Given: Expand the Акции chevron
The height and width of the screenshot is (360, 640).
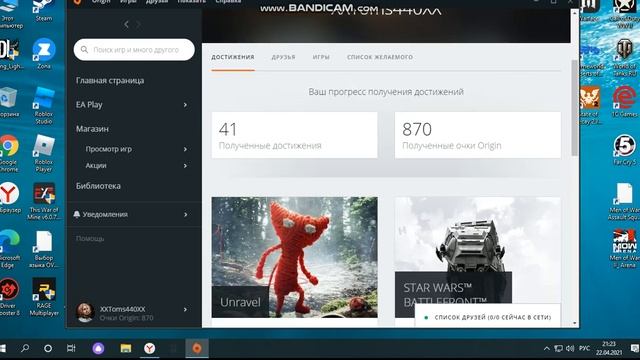Looking at the screenshot, I should point(185,165).
